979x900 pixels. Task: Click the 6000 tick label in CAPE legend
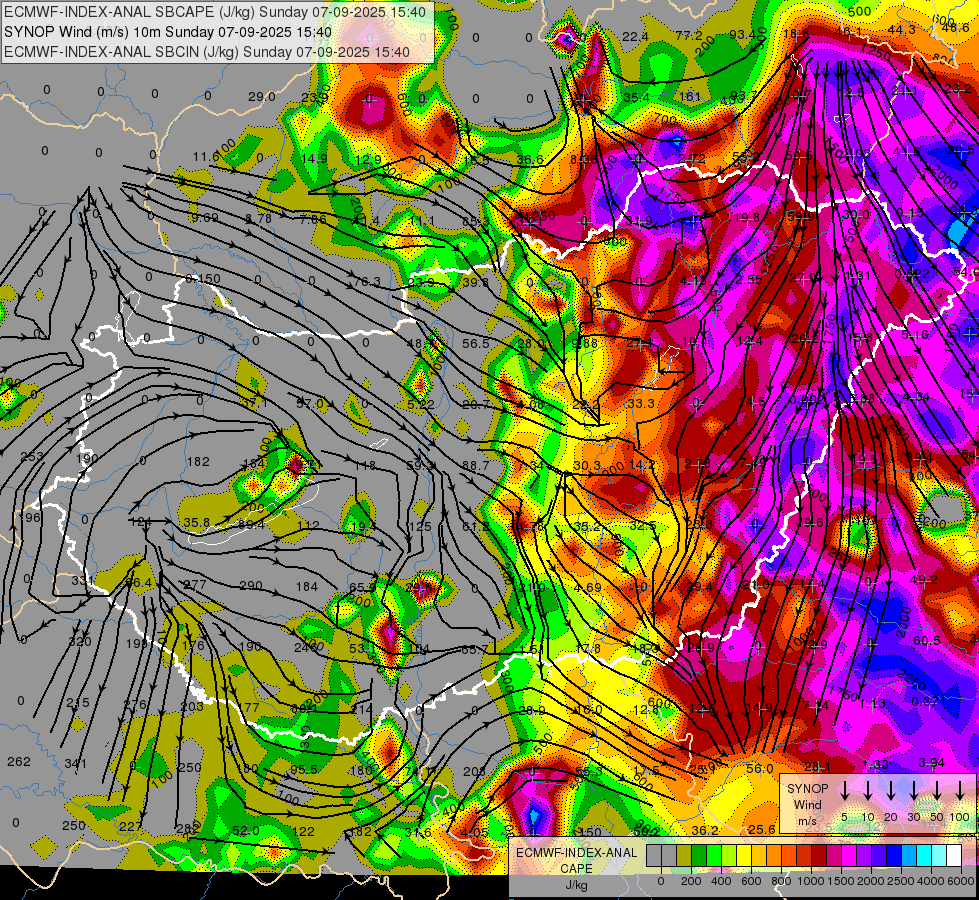tap(962, 881)
